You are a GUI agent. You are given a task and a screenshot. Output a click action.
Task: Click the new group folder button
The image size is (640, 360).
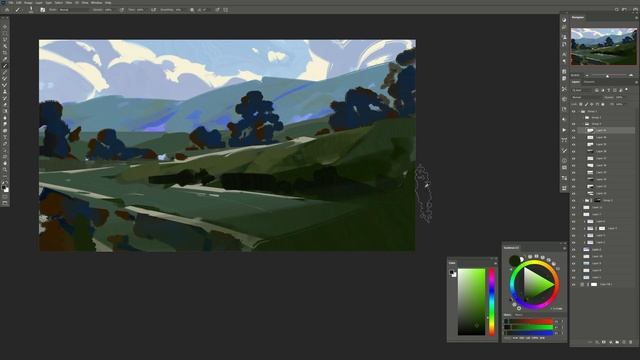[x=617, y=342]
